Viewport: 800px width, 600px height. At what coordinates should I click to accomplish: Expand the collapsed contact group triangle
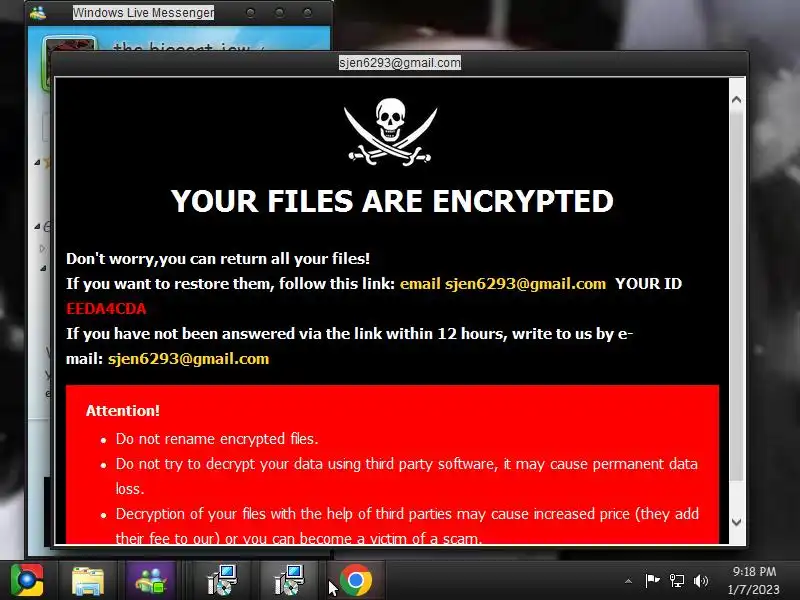coord(42,249)
